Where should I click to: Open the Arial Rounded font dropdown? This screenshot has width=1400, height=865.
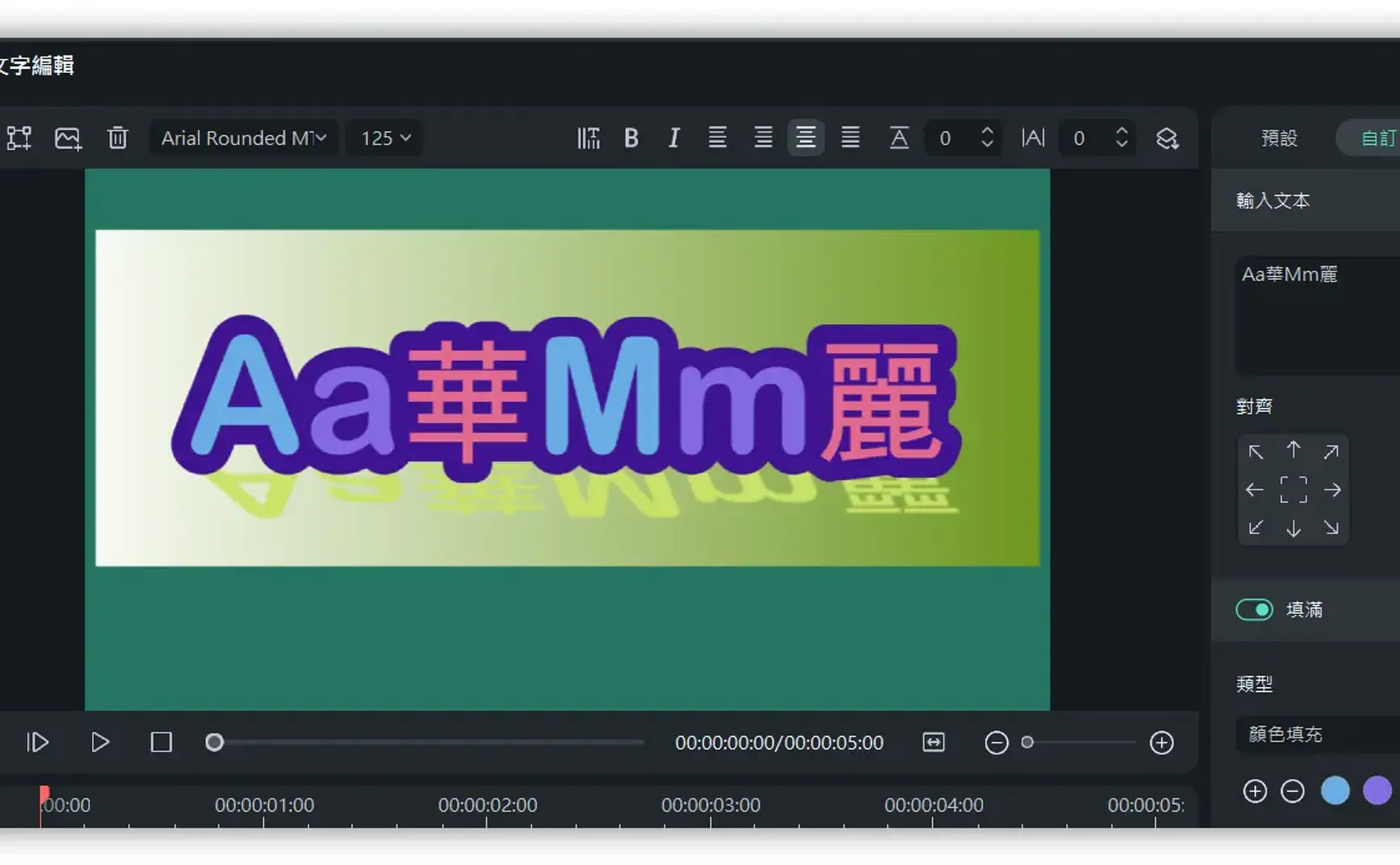(x=244, y=138)
